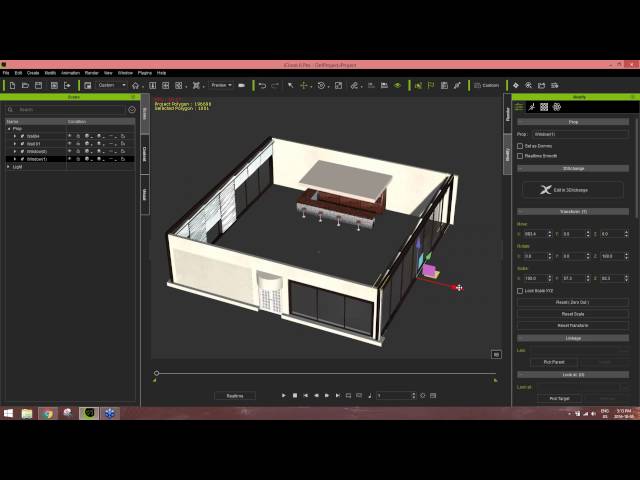Click the Scene Manager filter circle icon
The height and width of the screenshot is (480, 640).
tap(132, 110)
